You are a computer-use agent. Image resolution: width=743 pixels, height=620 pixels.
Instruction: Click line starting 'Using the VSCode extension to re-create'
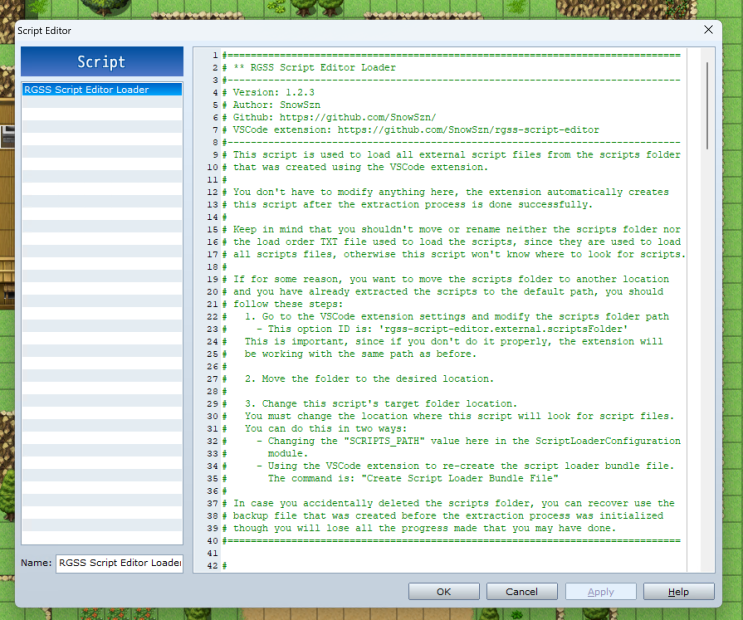[448, 466]
